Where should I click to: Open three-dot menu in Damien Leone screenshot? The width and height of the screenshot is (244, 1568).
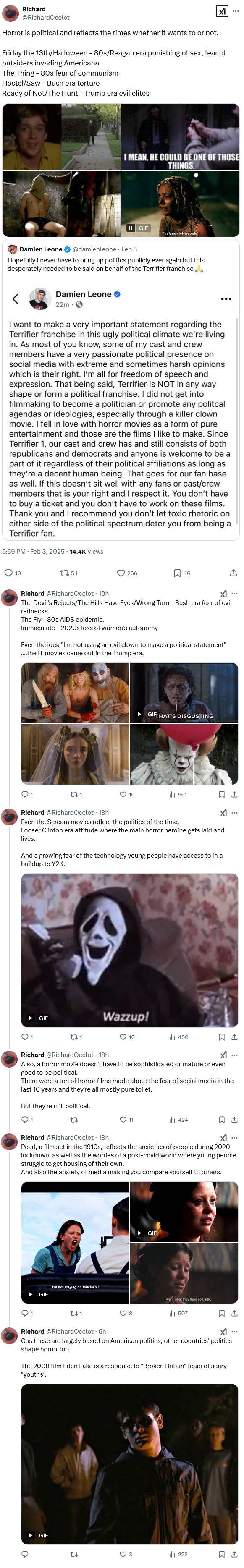pyautogui.click(x=226, y=299)
